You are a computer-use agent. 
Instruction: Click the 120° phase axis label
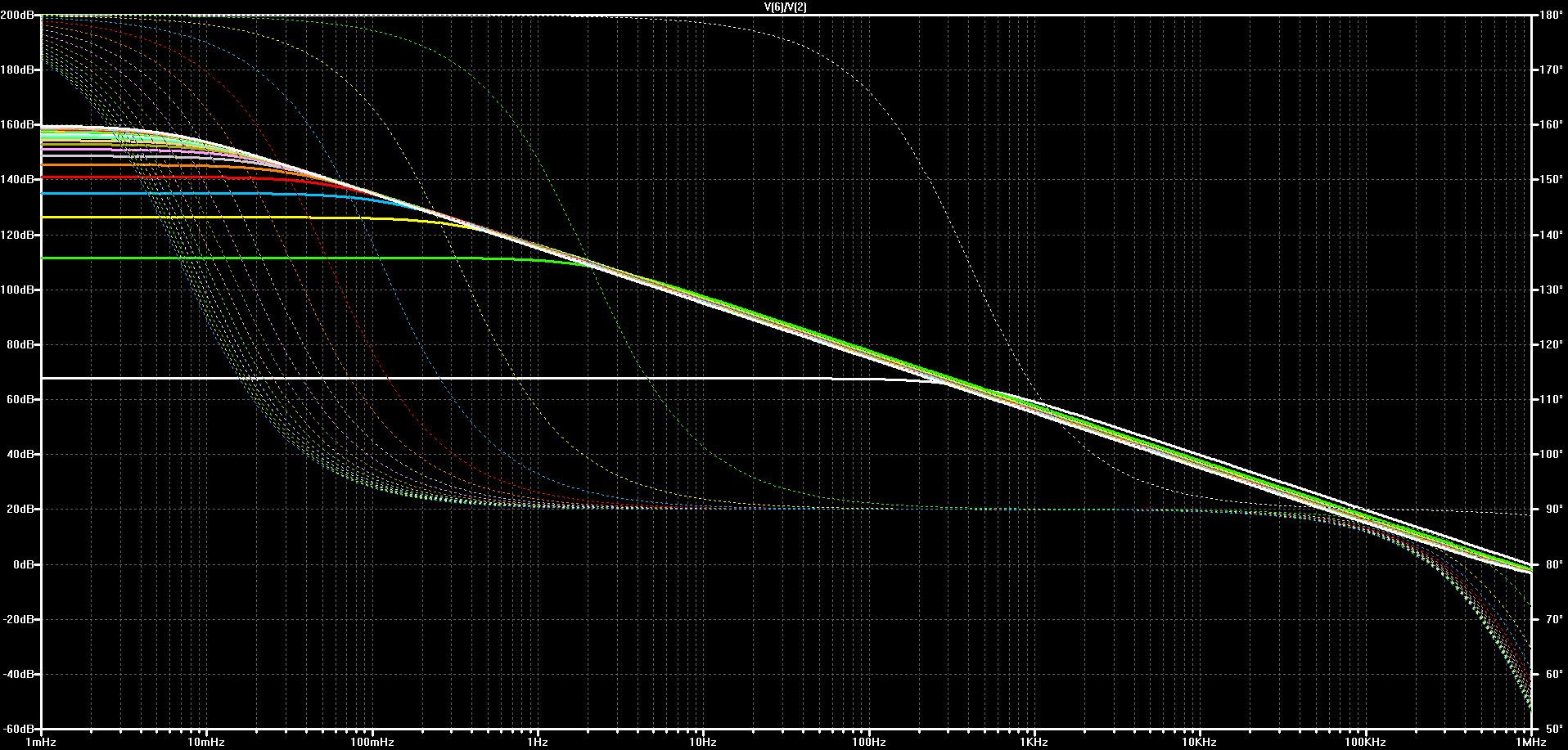(1551, 344)
